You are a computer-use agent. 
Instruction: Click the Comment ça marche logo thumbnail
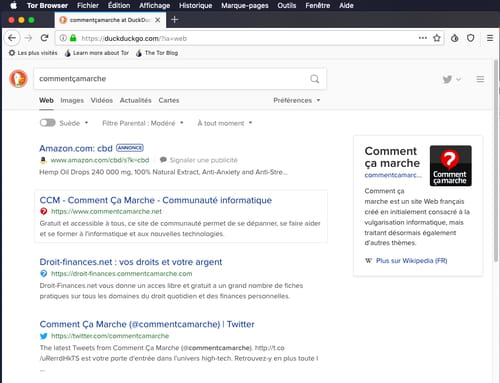tap(451, 166)
